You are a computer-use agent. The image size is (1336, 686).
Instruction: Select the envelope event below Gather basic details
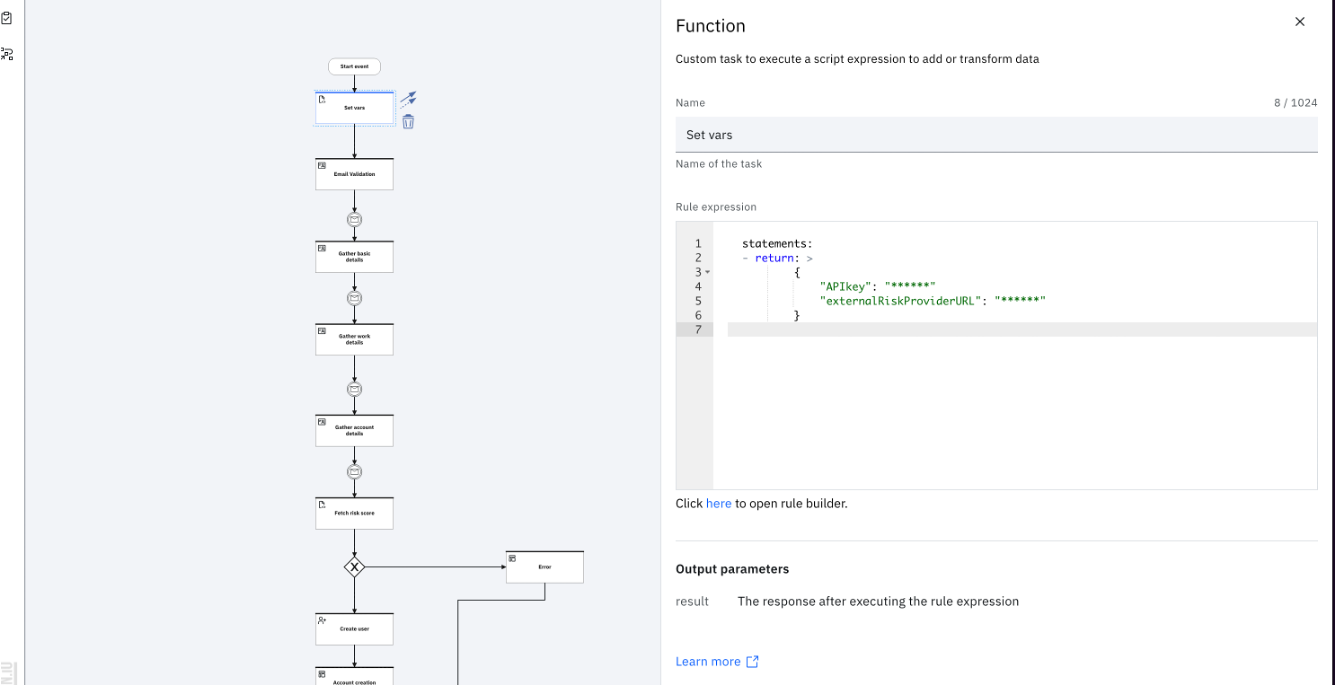(354, 298)
